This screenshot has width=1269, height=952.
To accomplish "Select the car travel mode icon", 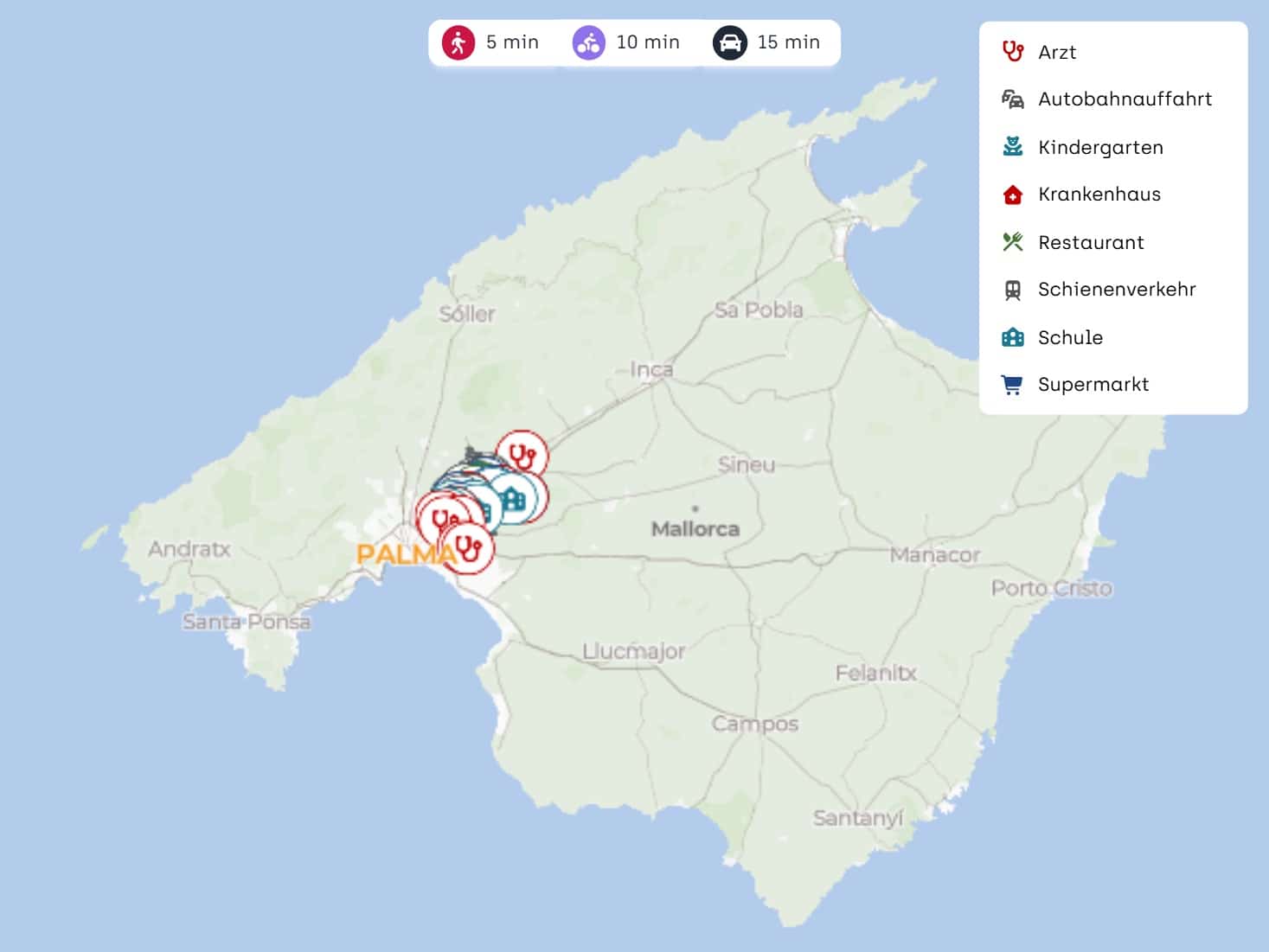I will (x=729, y=42).
